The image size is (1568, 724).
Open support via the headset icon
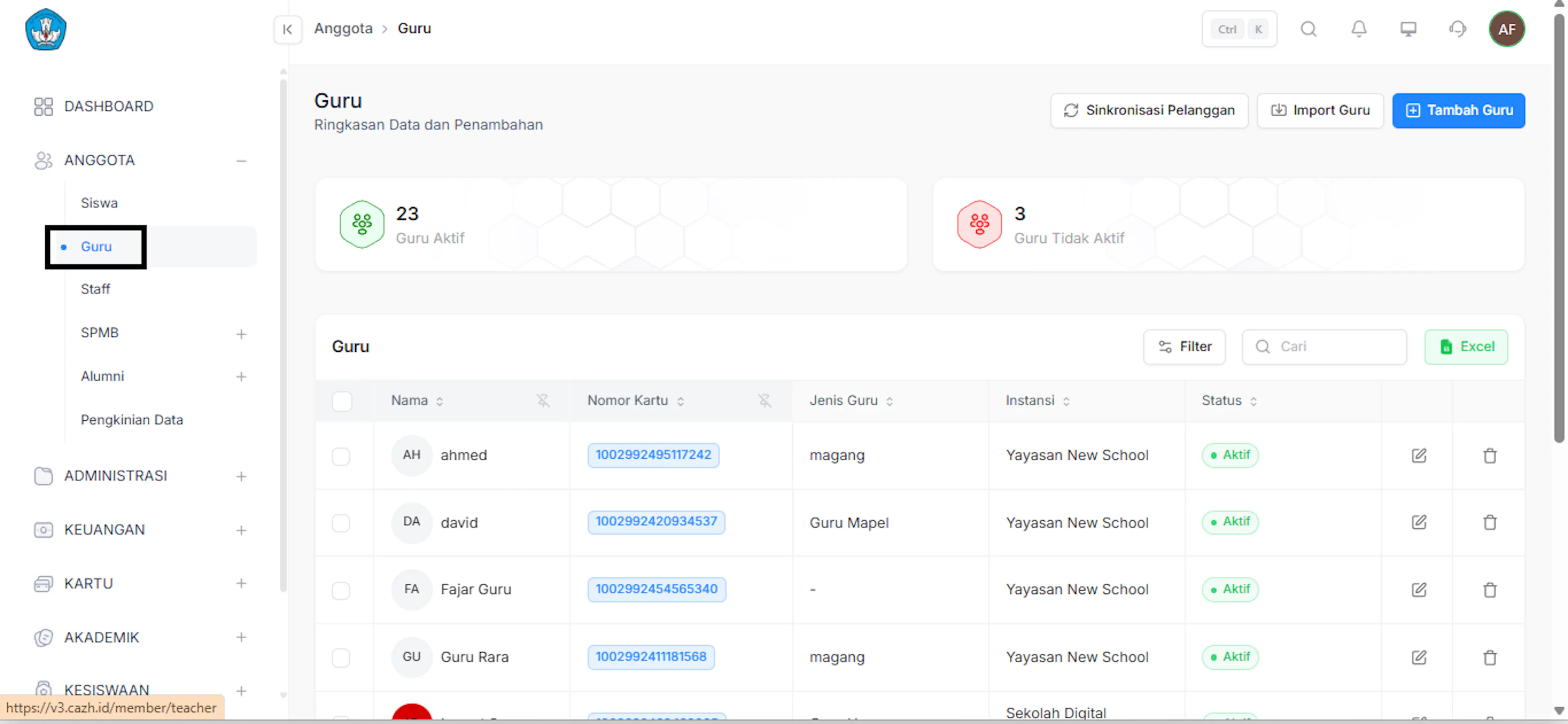pos(1457,29)
